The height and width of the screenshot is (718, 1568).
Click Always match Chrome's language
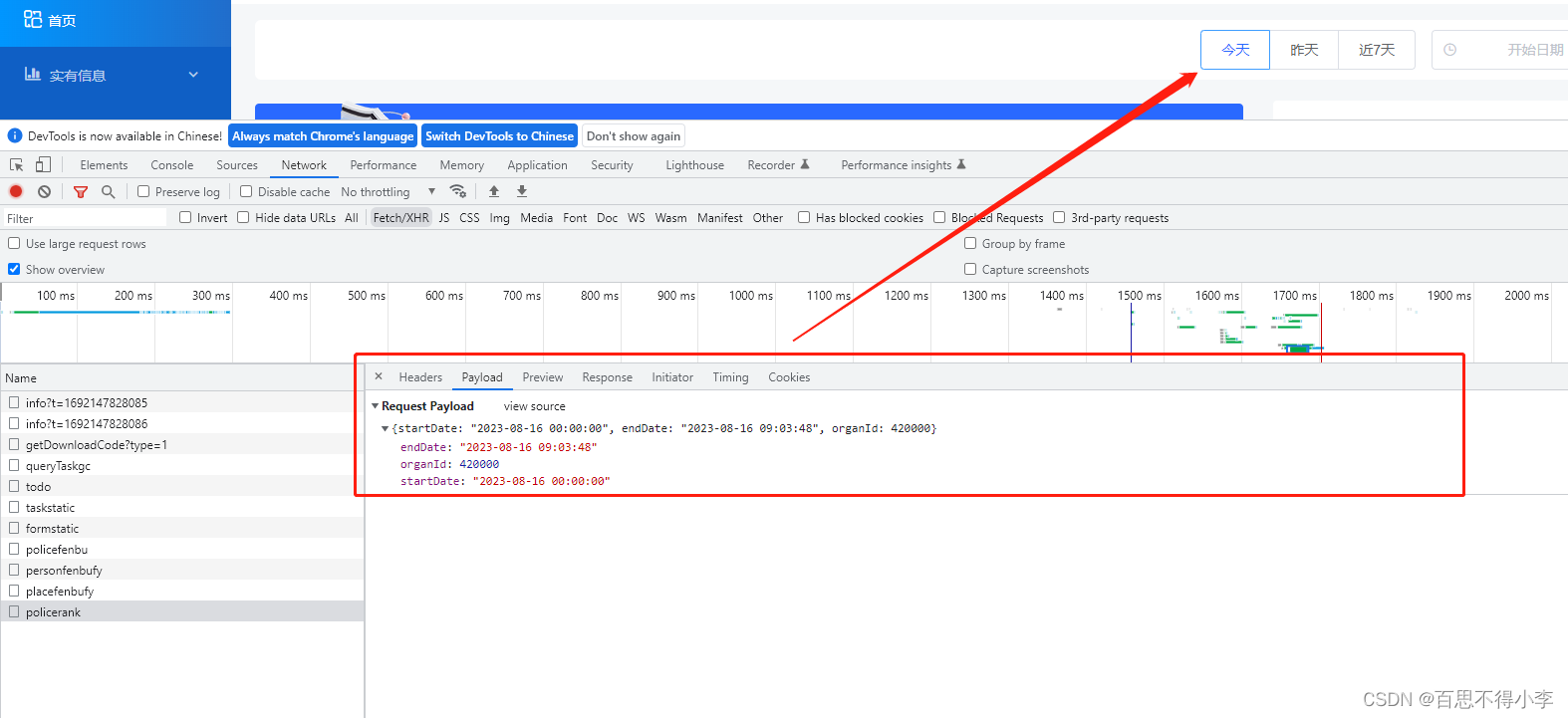pyautogui.click(x=323, y=136)
